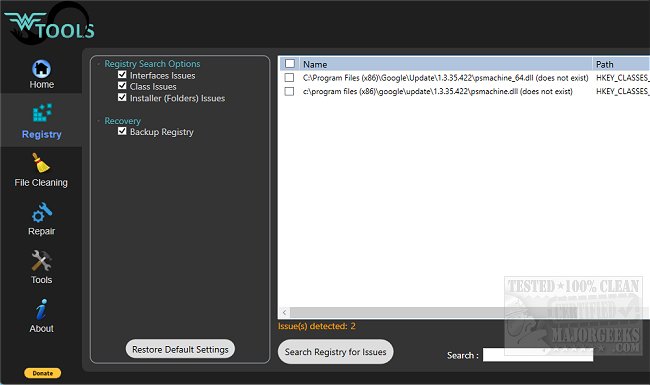Uncheck Backup Registry option

[x=122, y=131]
